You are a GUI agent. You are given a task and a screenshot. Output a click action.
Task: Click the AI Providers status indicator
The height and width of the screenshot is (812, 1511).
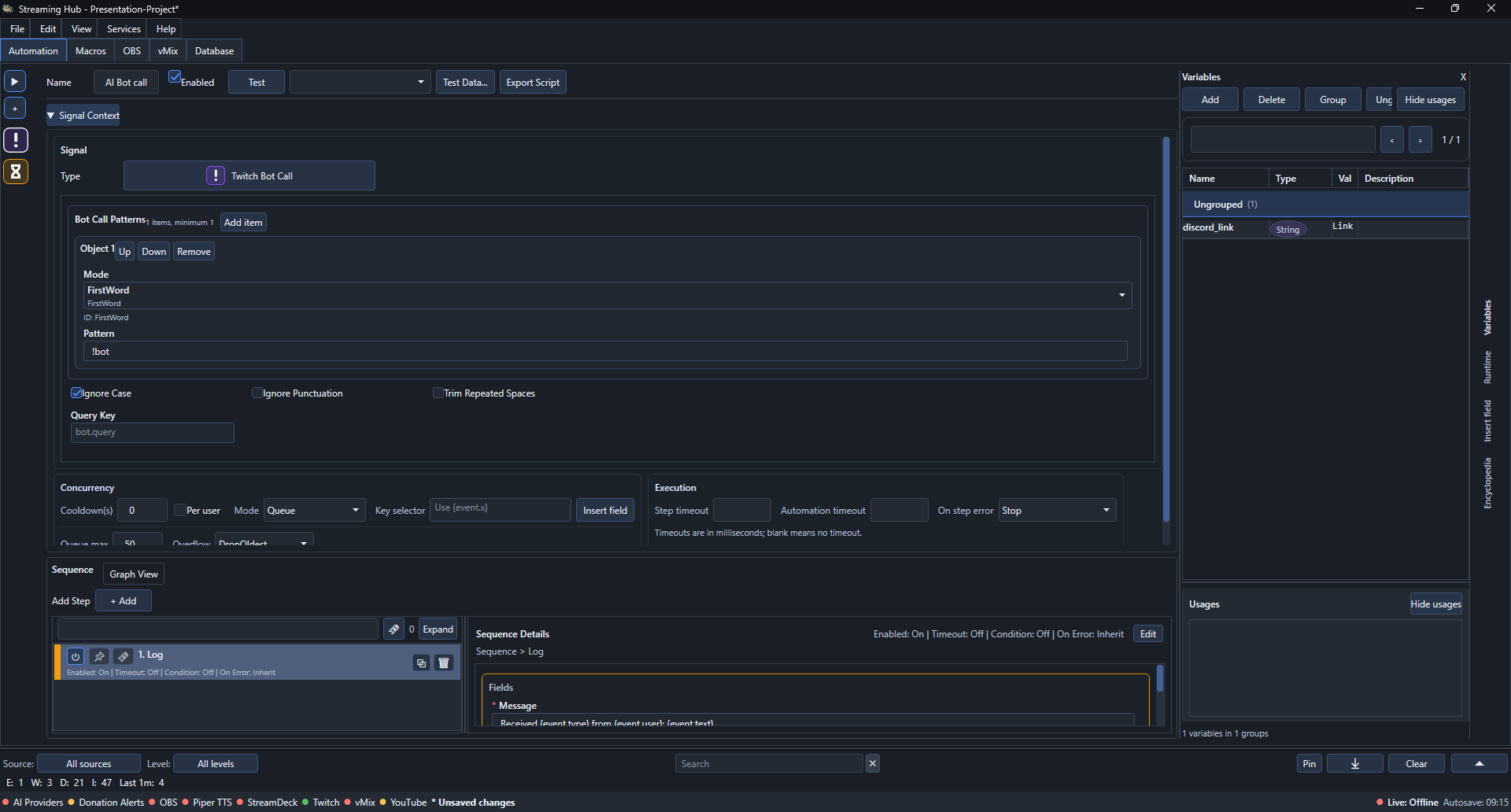33,803
